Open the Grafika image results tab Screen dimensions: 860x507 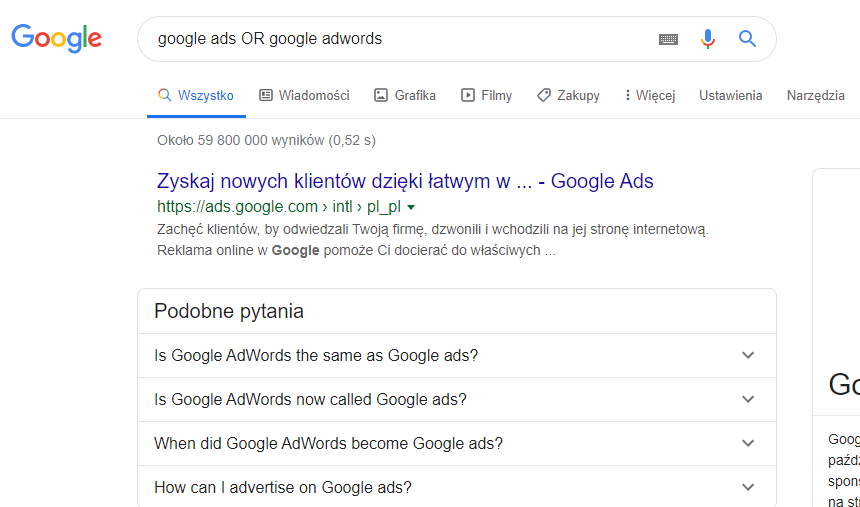click(x=405, y=96)
